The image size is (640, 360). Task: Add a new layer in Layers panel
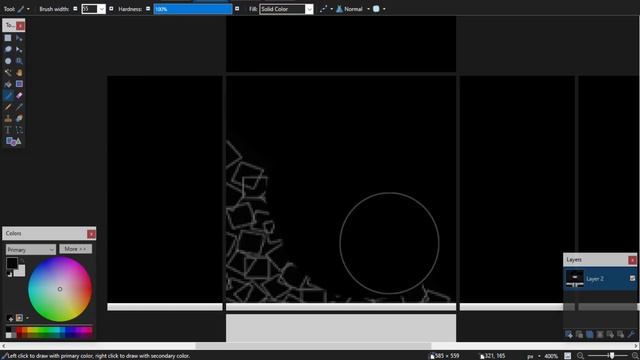(x=569, y=335)
